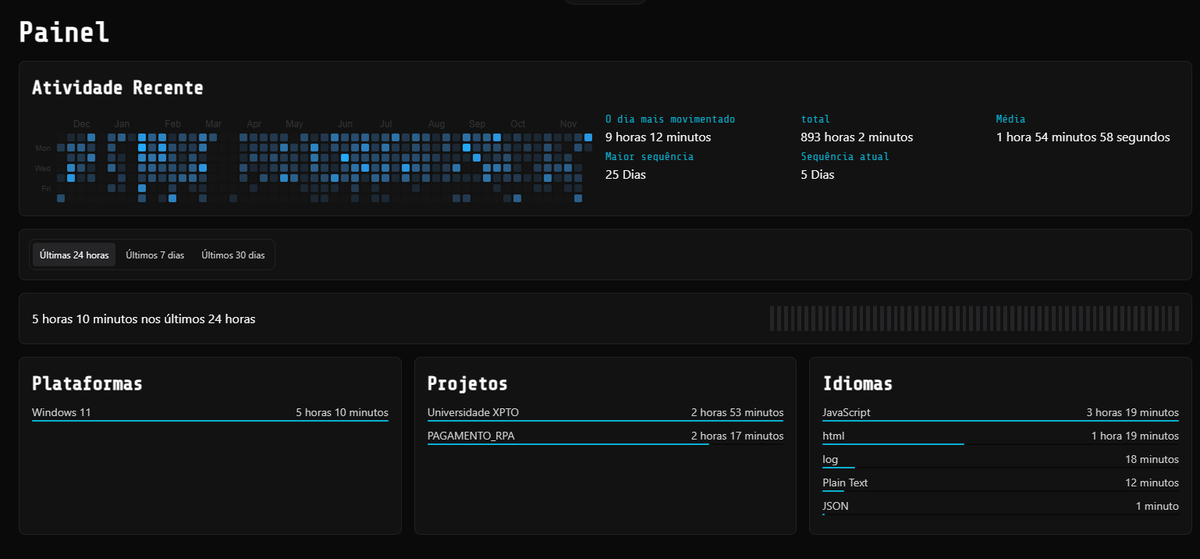Switch to Últimos 7 dias tab
This screenshot has width=1200, height=559.
(155, 255)
